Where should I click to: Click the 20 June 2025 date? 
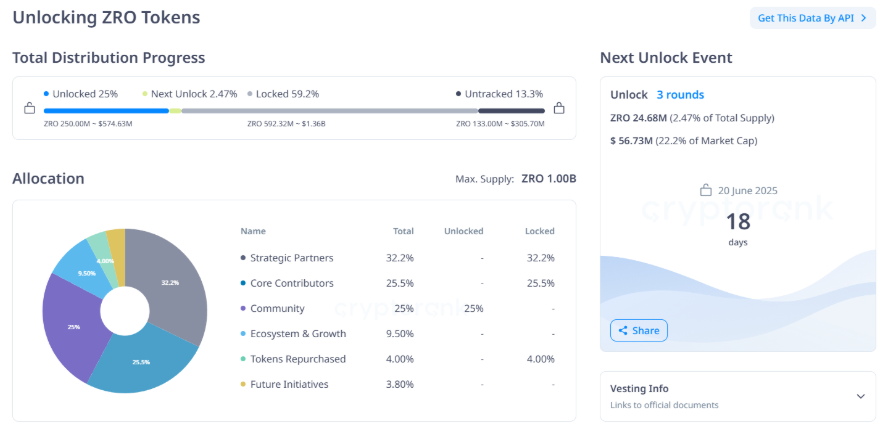coord(747,191)
